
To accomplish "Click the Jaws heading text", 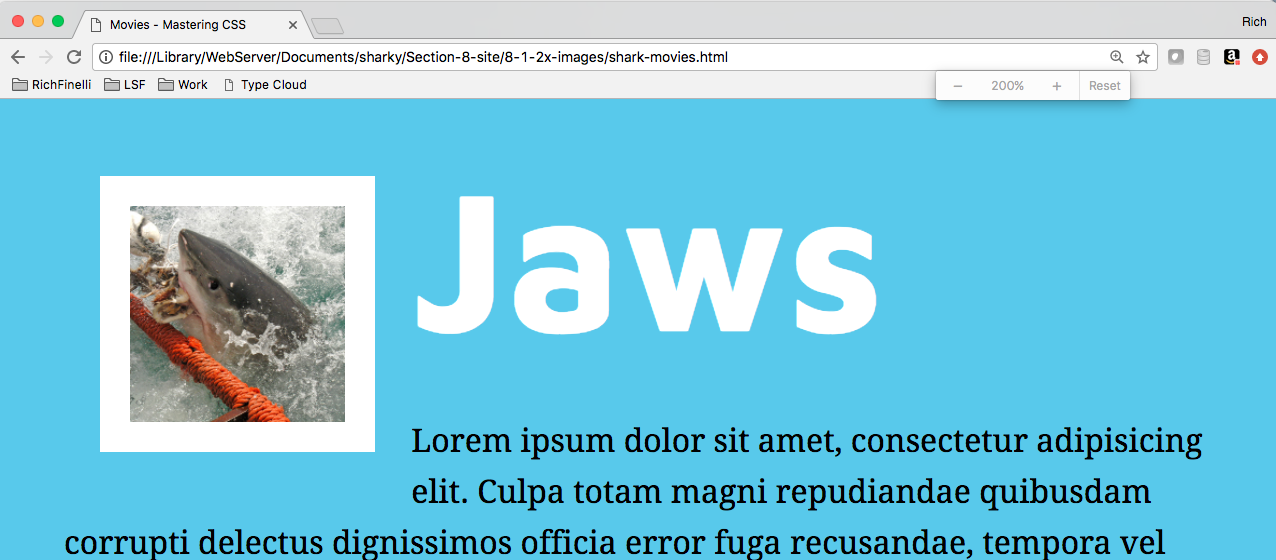I will point(646,264).
